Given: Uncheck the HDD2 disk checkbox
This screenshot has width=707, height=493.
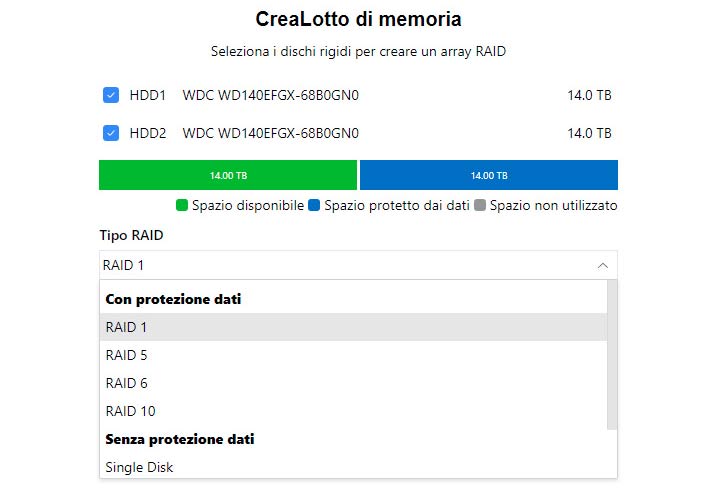Looking at the screenshot, I should (111, 133).
